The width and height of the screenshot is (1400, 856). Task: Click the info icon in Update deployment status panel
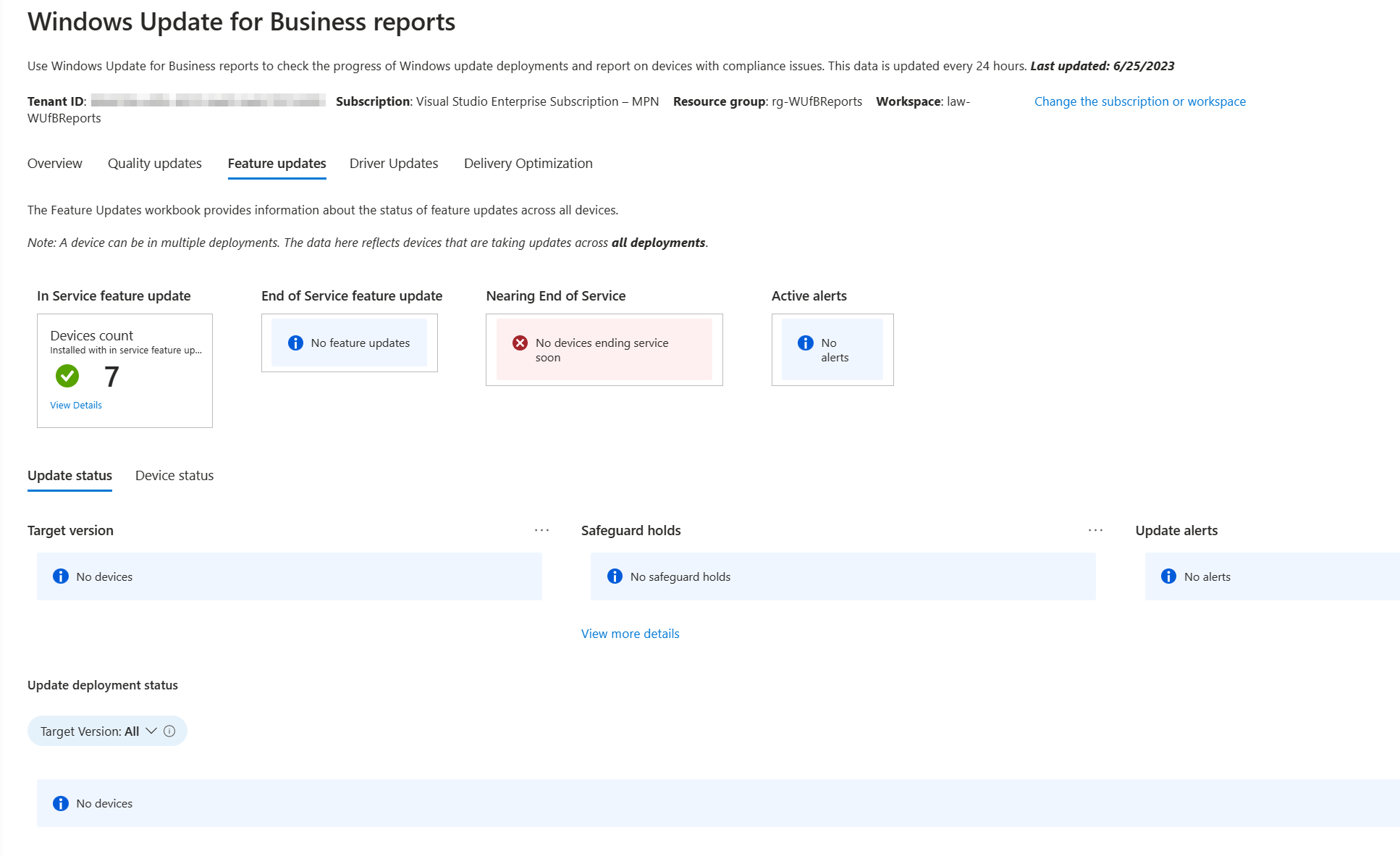[x=60, y=803]
